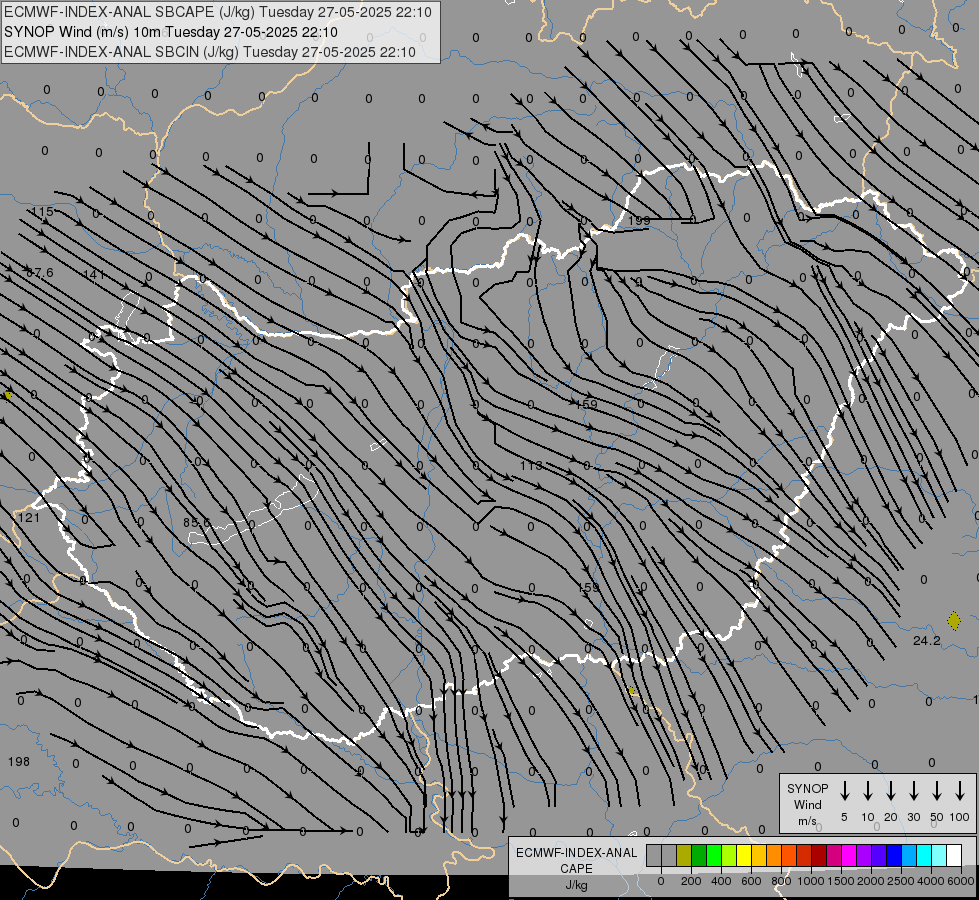
Task: Click the 100 m/s wind arrow in legend
Action: point(960,790)
